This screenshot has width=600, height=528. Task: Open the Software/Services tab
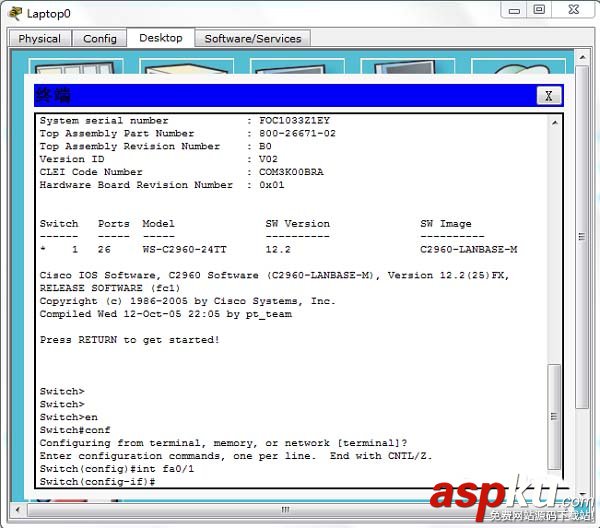(253, 39)
